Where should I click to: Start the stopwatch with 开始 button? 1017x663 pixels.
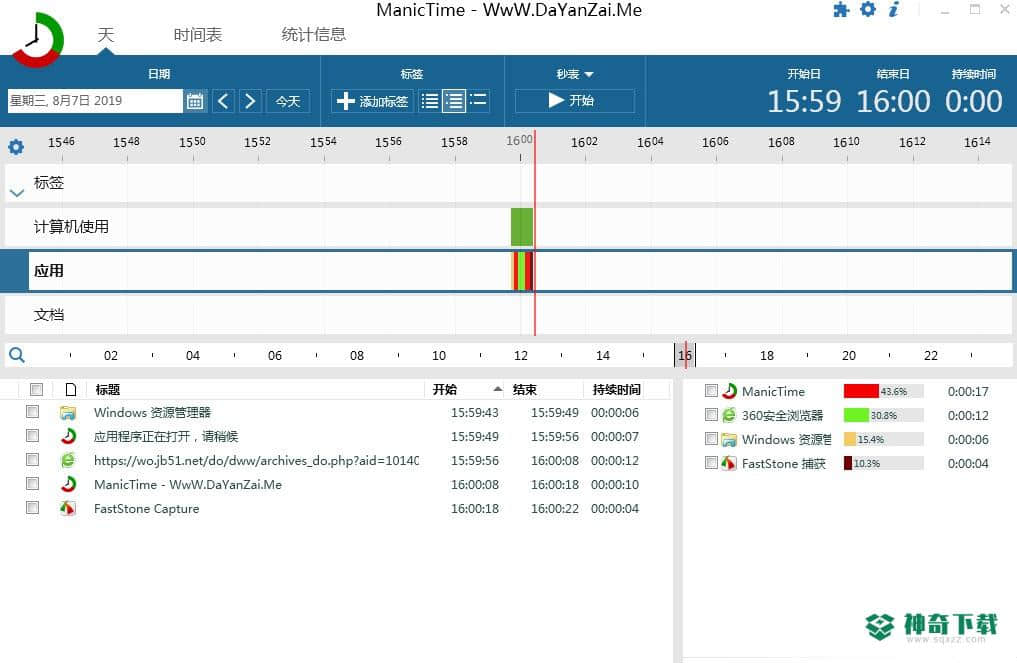(575, 101)
